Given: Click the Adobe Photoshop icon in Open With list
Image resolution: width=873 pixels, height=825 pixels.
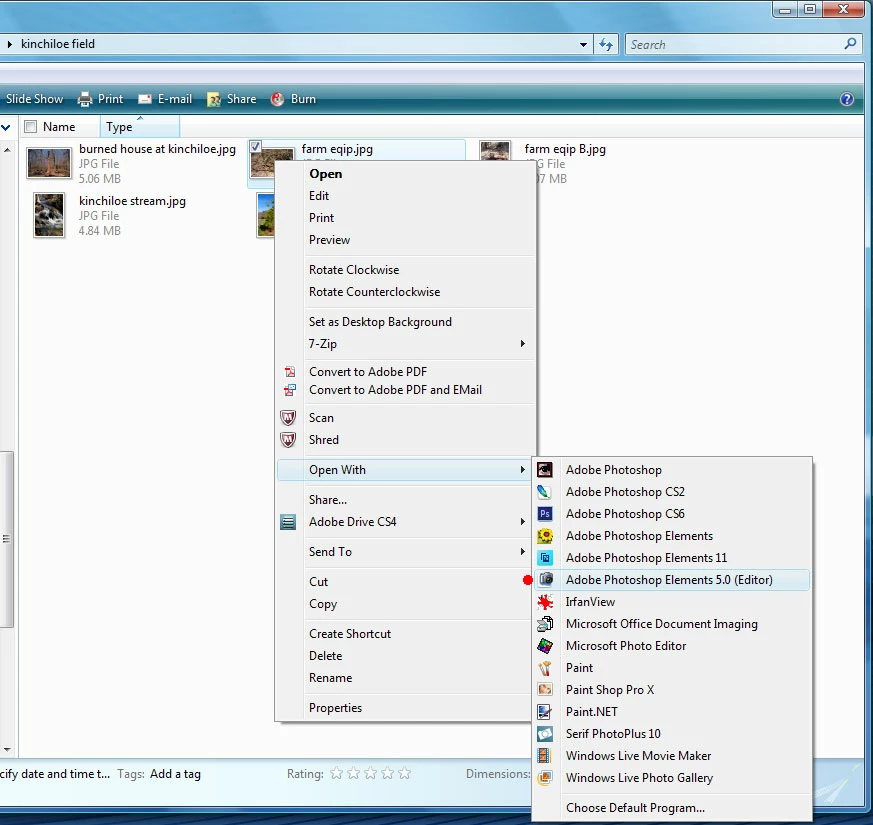Looking at the screenshot, I should [x=545, y=470].
